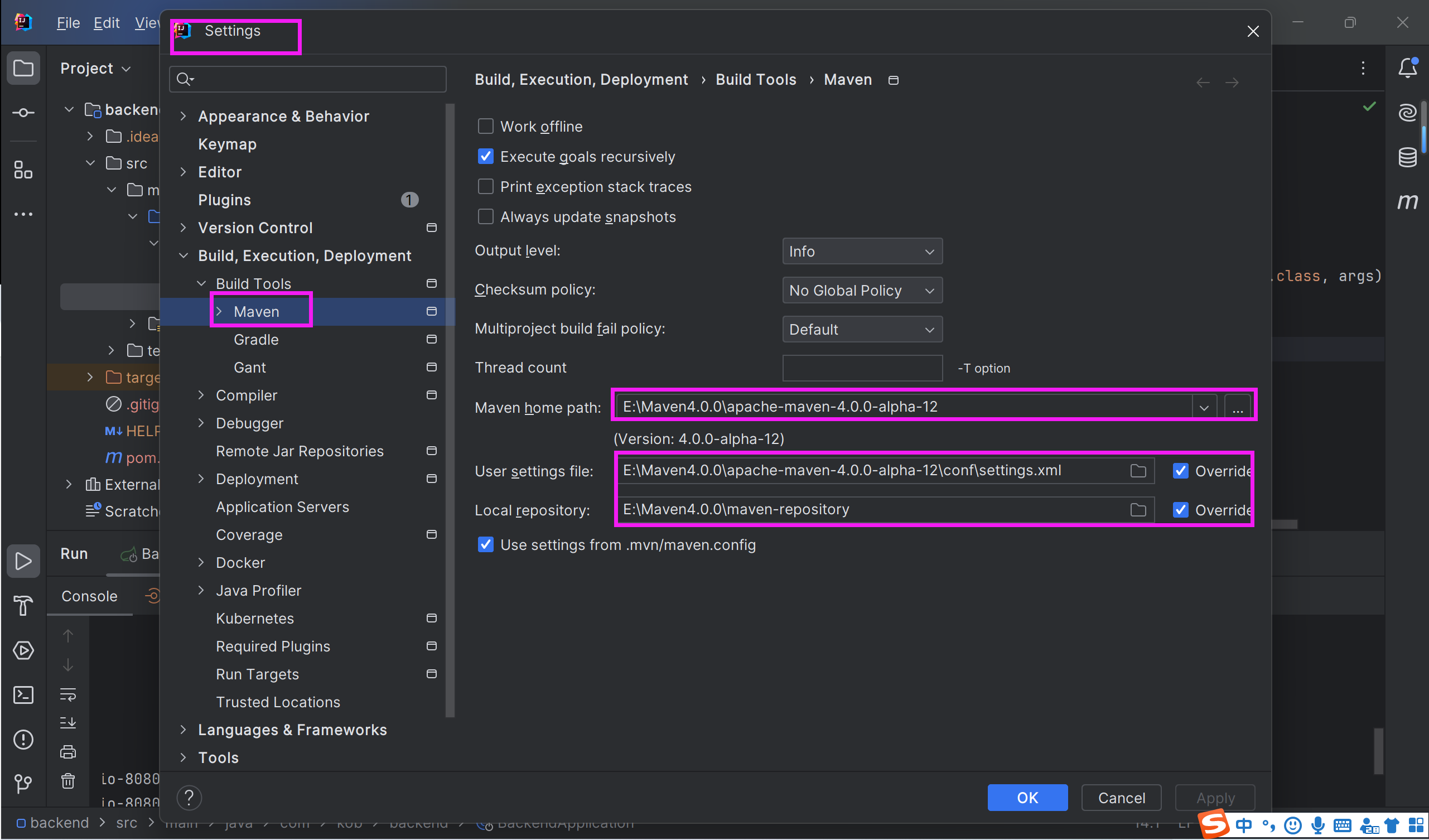Collapse Build, Execution, Deployment group

click(183, 255)
